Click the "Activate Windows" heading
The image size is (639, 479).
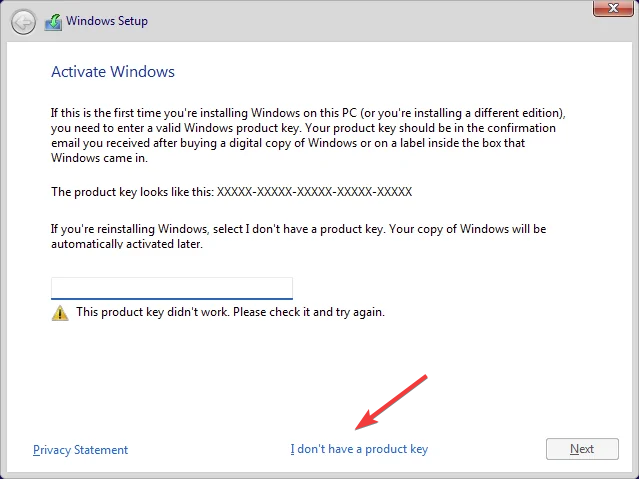113,72
